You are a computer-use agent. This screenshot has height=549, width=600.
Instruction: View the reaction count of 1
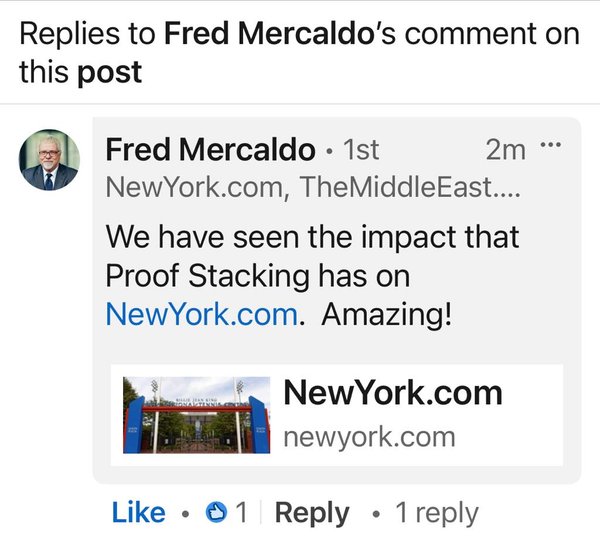tap(241, 513)
